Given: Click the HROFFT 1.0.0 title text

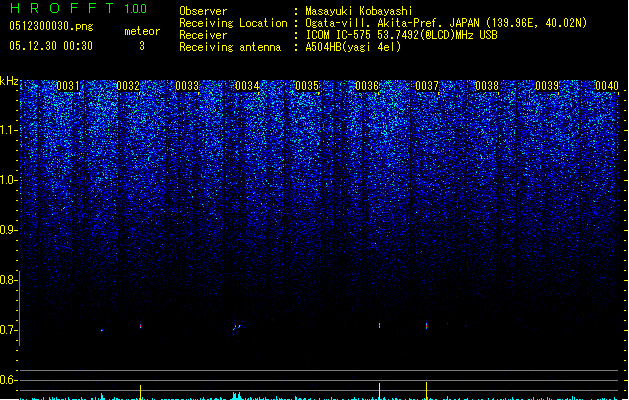Looking at the screenshot, I should (78, 8).
